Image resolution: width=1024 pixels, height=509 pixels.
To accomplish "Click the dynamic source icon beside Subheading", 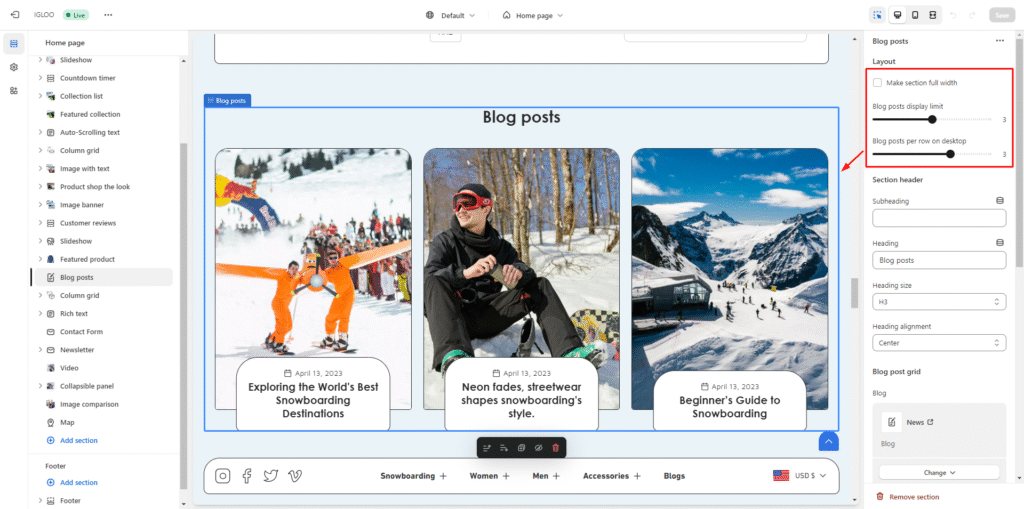I will 999,201.
